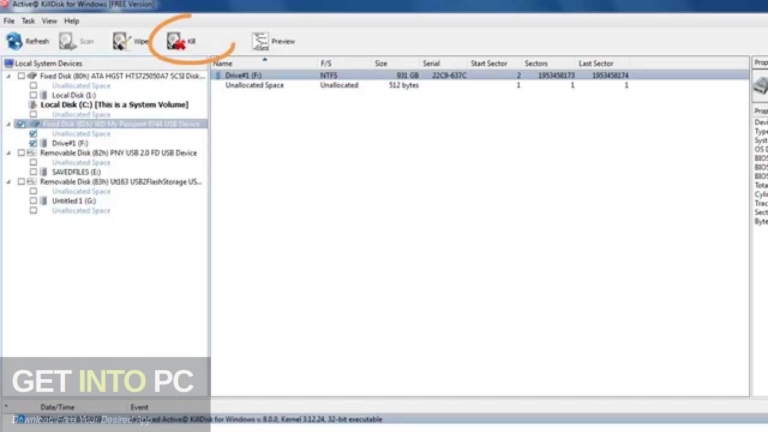Click the SAVEDFILES (E:) volume icon
This screenshot has height=432, width=768.
click(44, 172)
